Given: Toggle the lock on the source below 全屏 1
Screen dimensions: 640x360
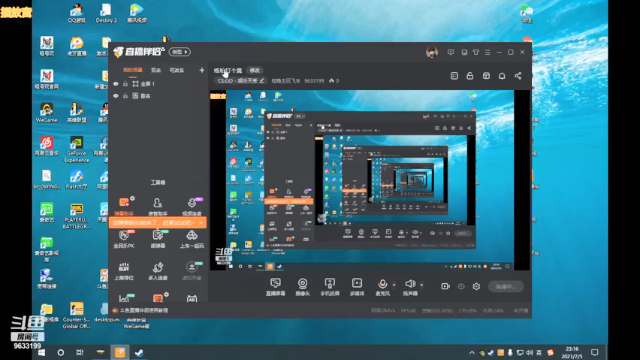Looking at the screenshot, I should [x=125, y=96].
